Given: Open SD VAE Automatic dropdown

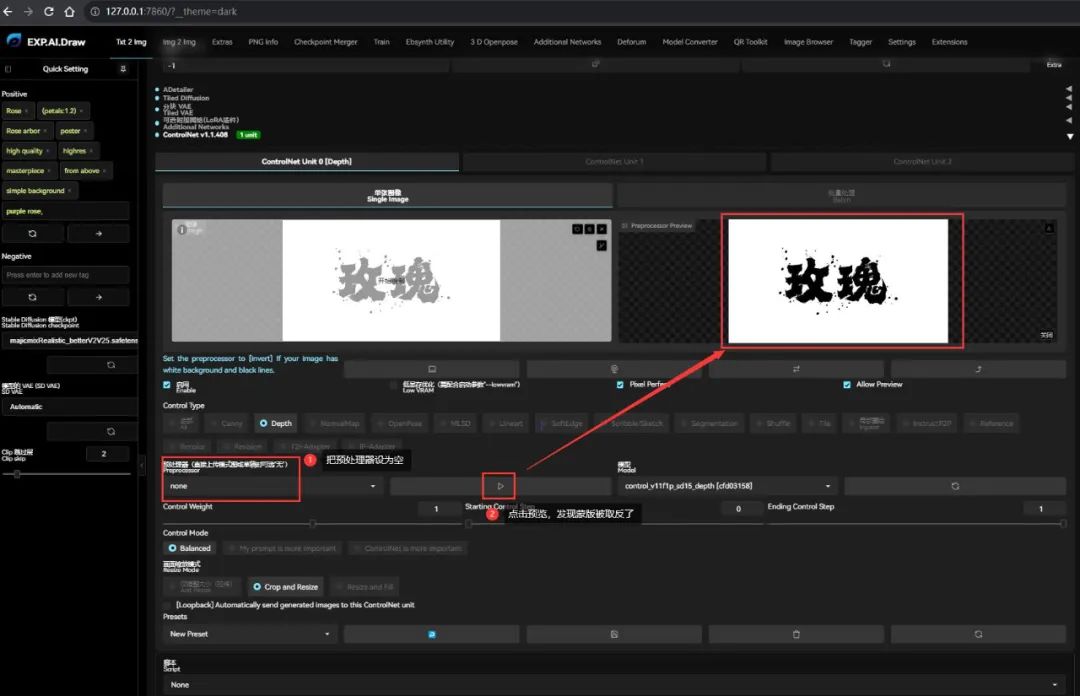Looking at the screenshot, I should (70, 407).
